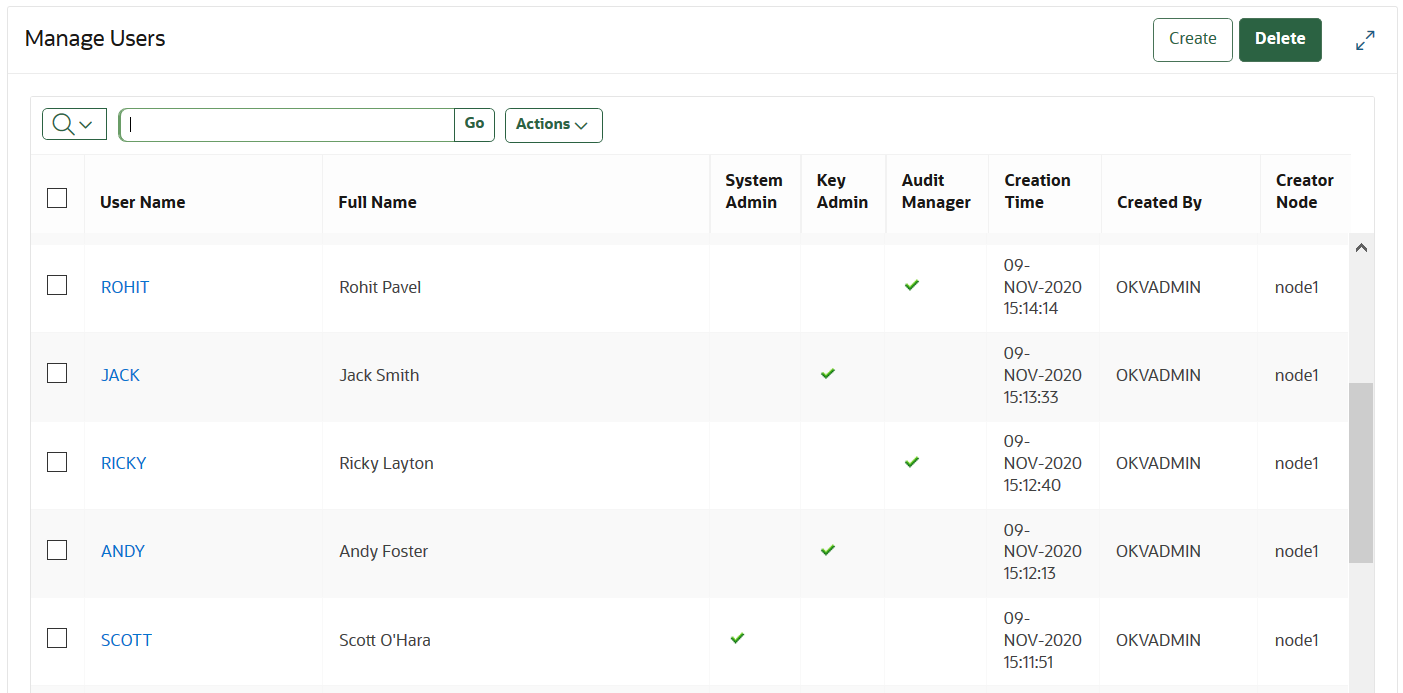Image resolution: width=1403 pixels, height=693 pixels.
Task: Click the expand/maximize region icon
Action: (x=1365, y=40)
